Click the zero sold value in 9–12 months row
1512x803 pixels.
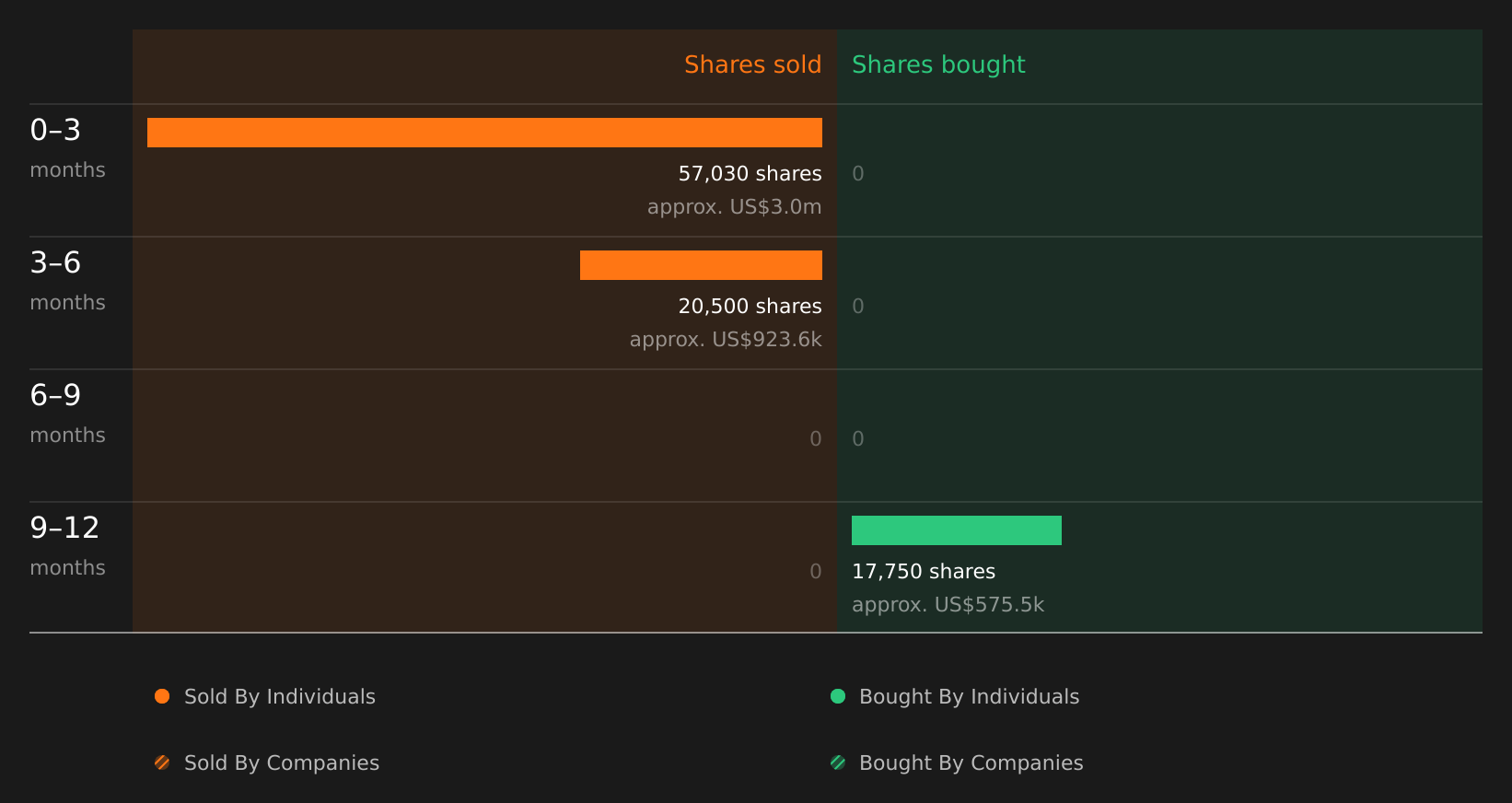(816, 572)
